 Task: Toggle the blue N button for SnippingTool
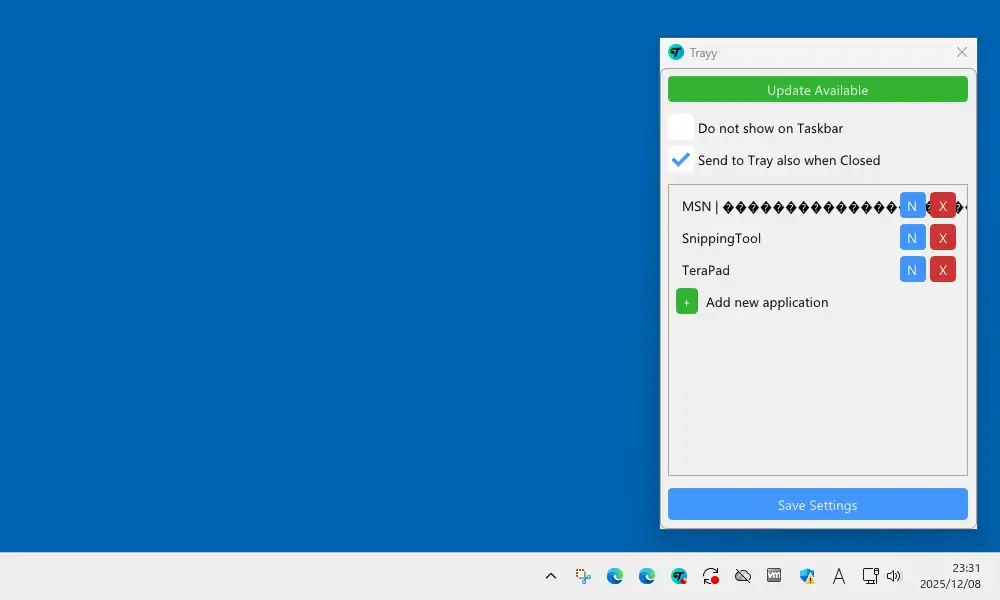[x=912, y=238]
